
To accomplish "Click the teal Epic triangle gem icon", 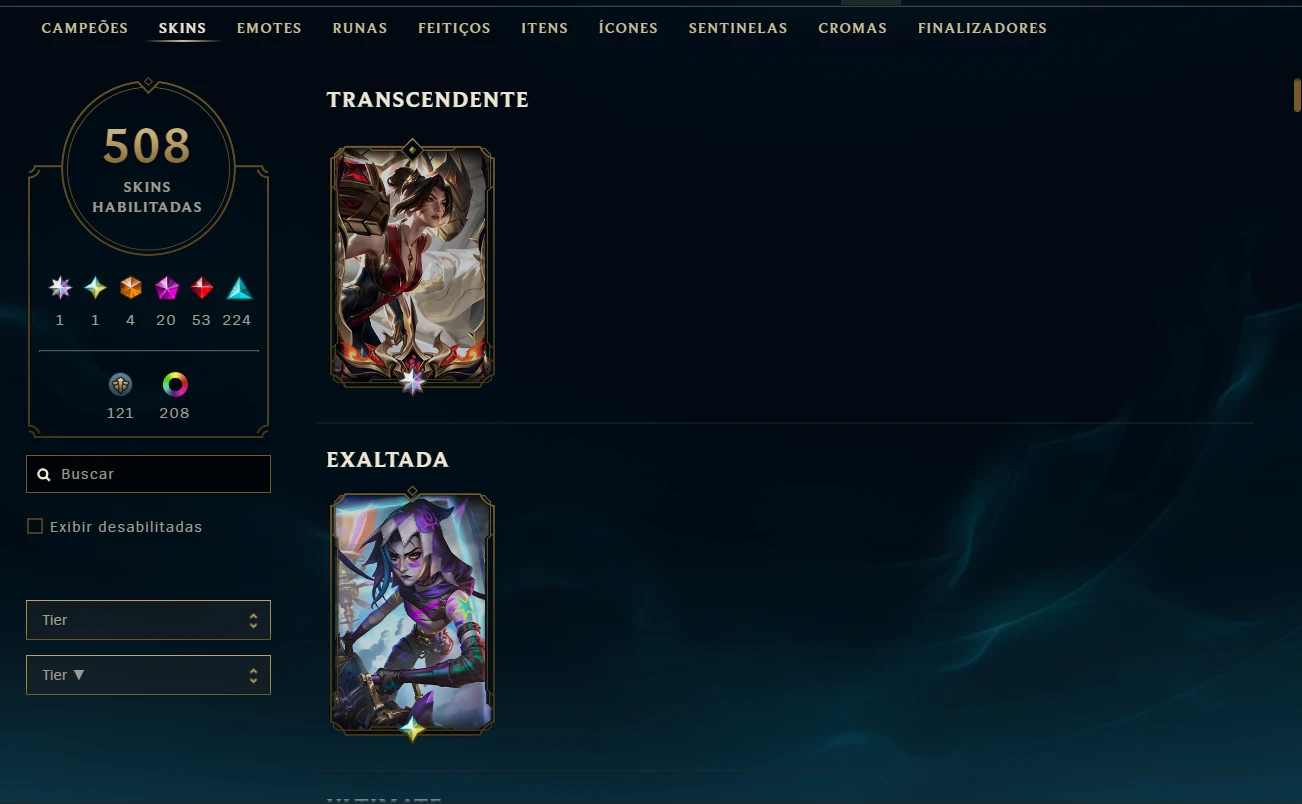I will point(239,288).
